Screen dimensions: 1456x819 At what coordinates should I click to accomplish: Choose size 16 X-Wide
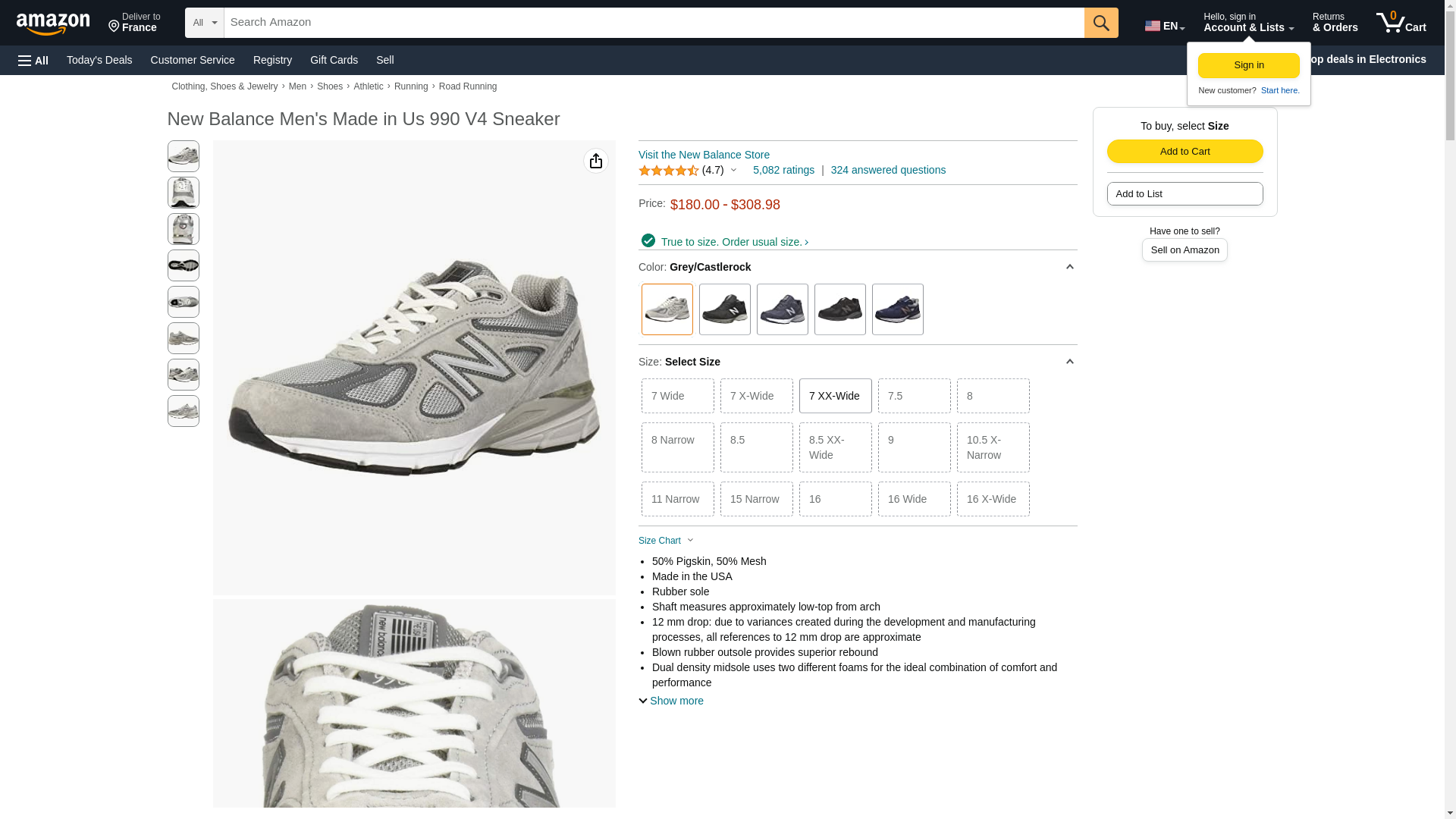tap(993, 499)
